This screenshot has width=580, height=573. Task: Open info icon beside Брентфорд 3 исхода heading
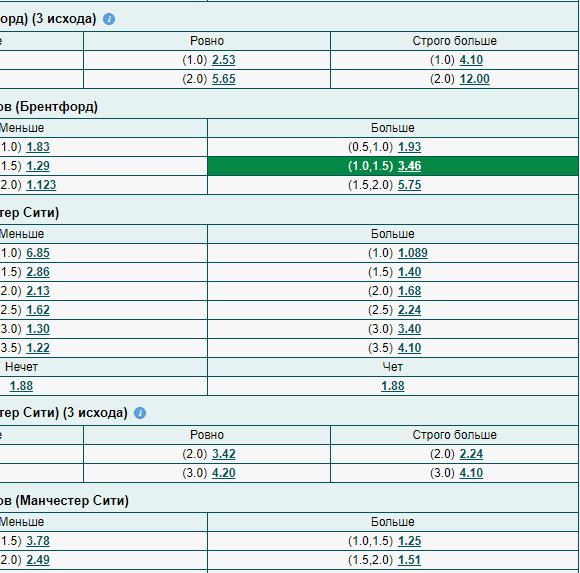[x=109, y=19]
